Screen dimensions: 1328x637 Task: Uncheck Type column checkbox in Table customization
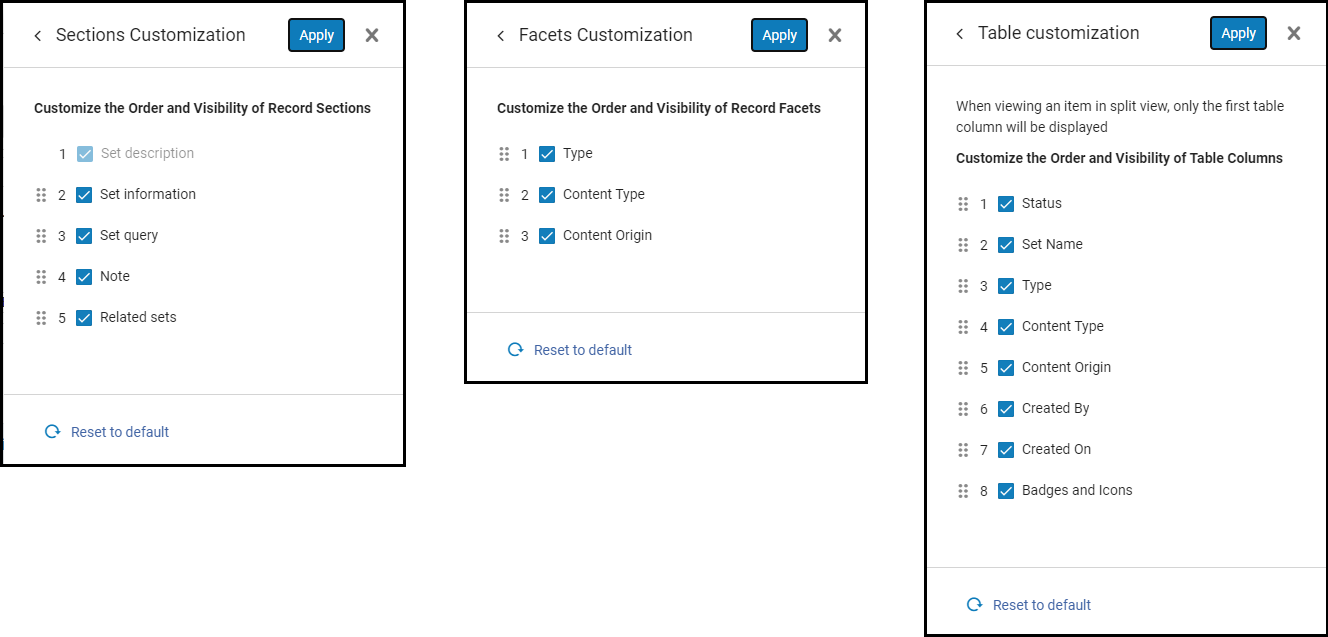1006,286
